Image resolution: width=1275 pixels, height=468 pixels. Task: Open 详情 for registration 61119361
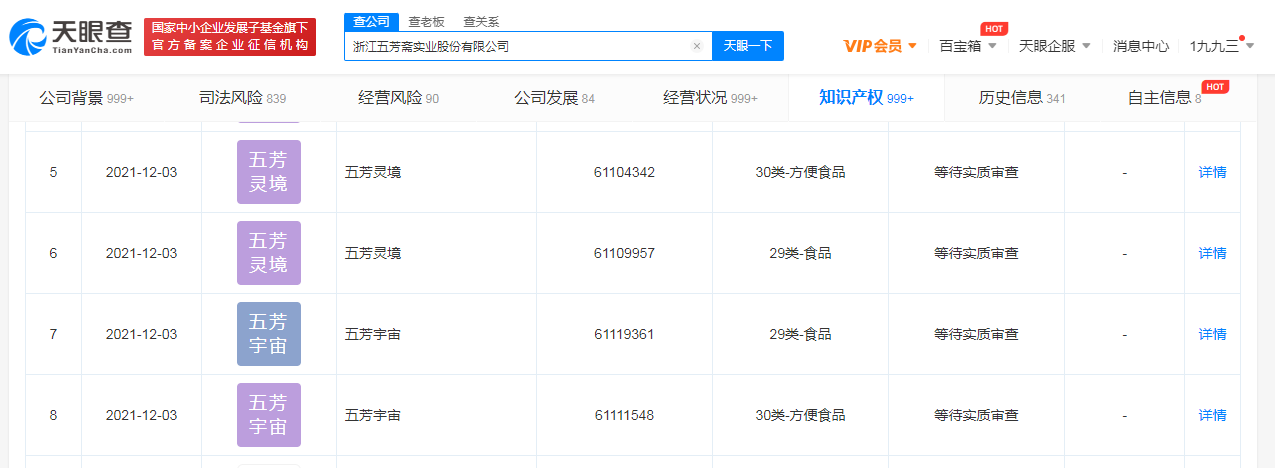click(x=1212, y=334)
